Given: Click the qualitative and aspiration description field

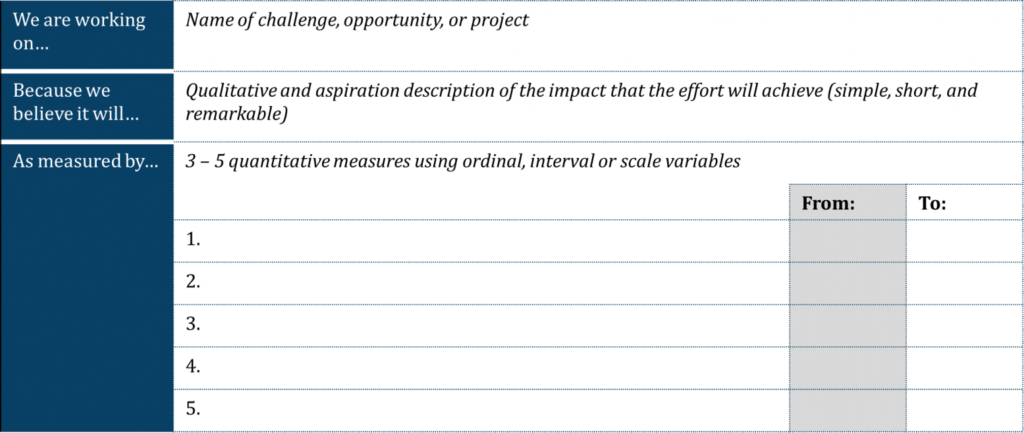Looking at the screenshot, I should (x=598, y=106).
